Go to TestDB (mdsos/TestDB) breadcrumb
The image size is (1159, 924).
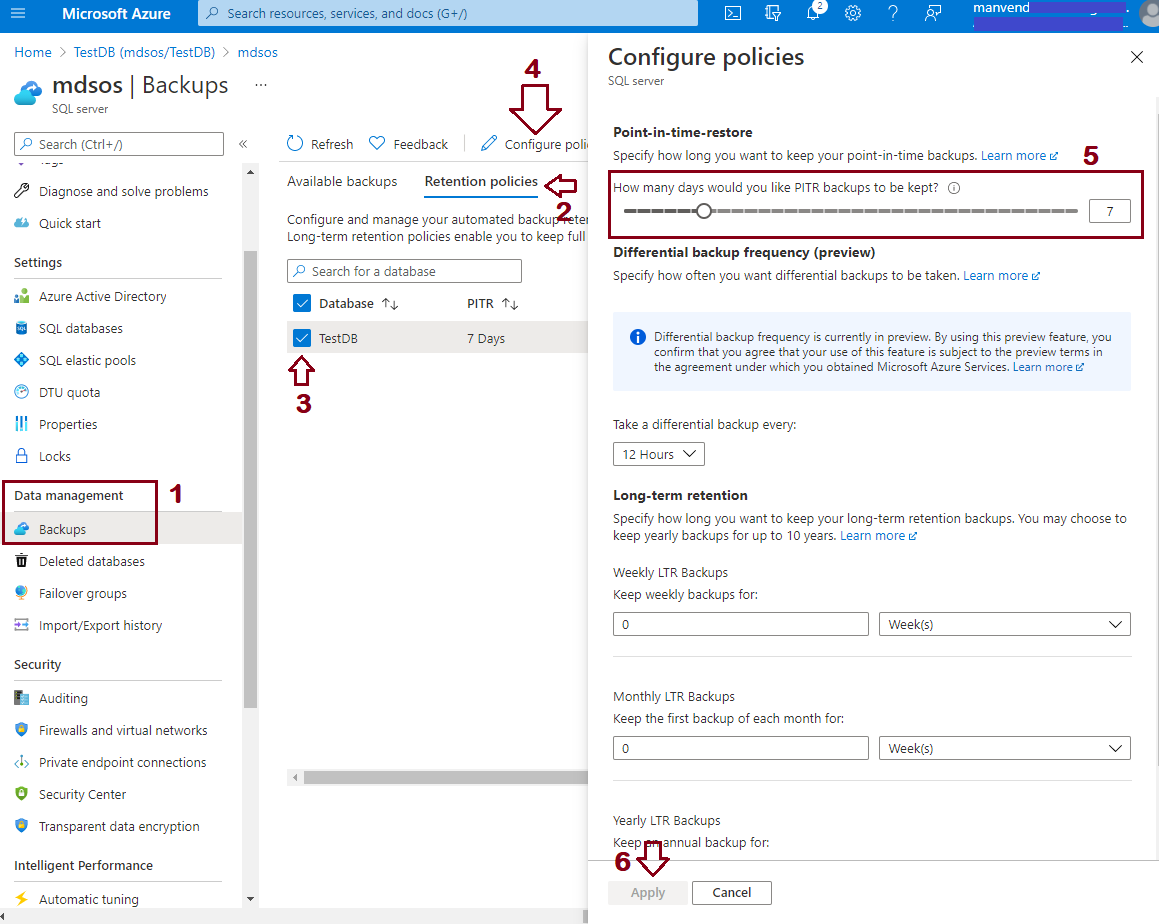click(x=144, y=52)
